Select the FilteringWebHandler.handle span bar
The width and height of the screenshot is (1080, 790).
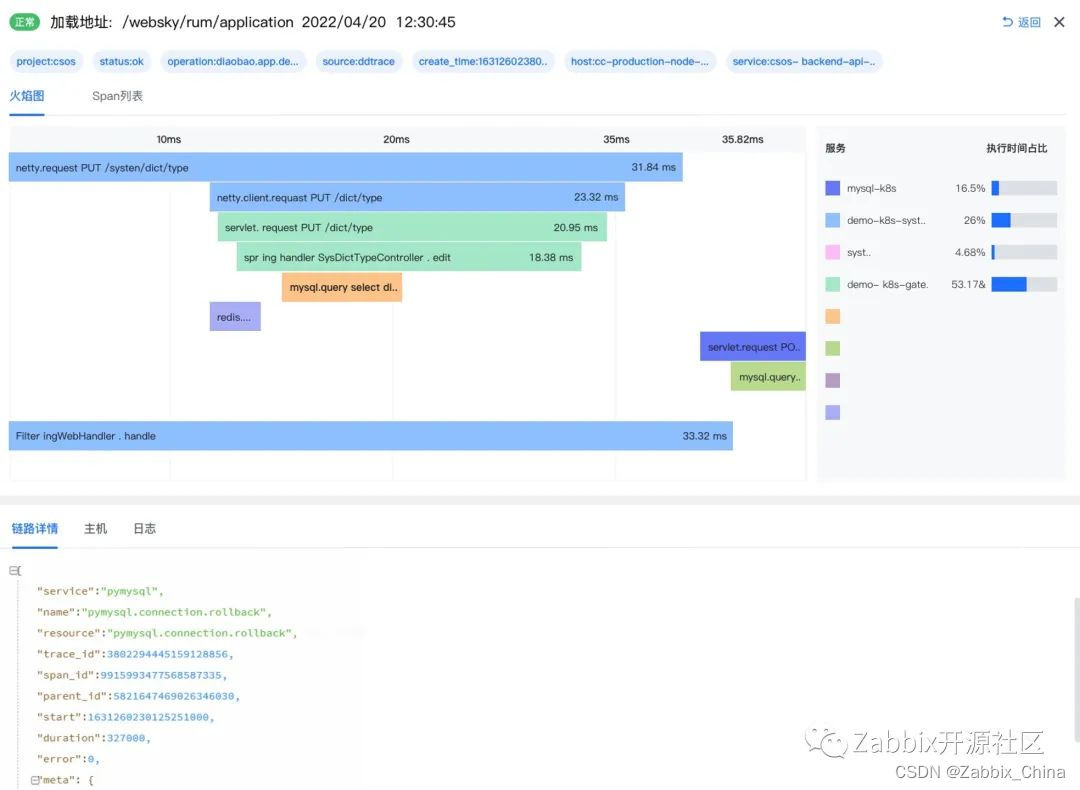(x=371, y=436)
